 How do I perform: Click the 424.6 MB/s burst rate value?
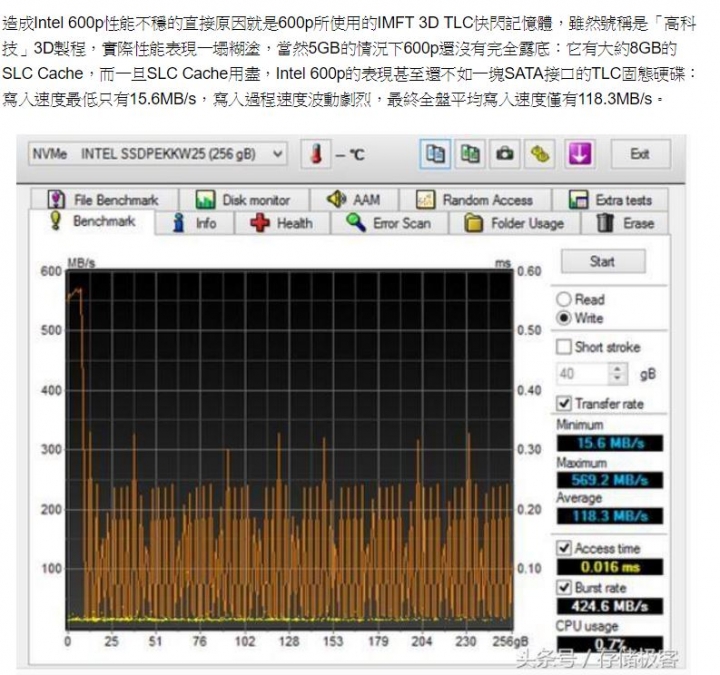(x=610, y=606)
